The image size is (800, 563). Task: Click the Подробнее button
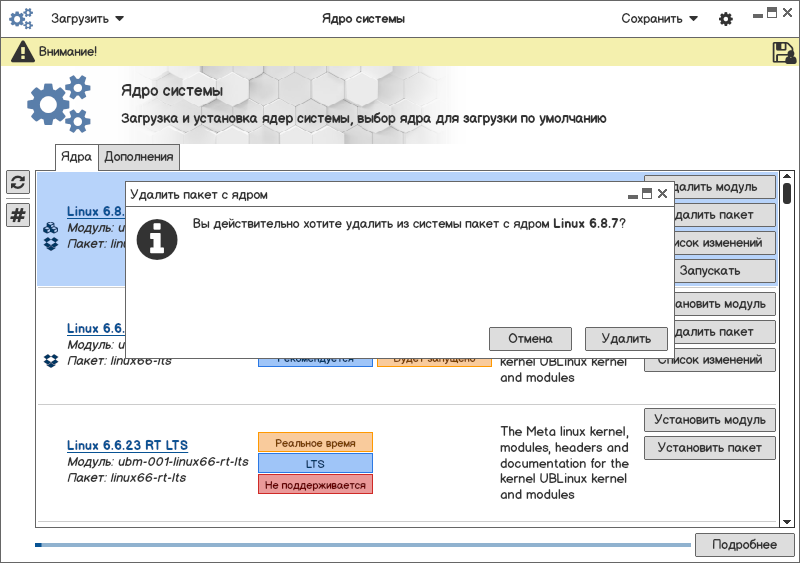[744, 545]
